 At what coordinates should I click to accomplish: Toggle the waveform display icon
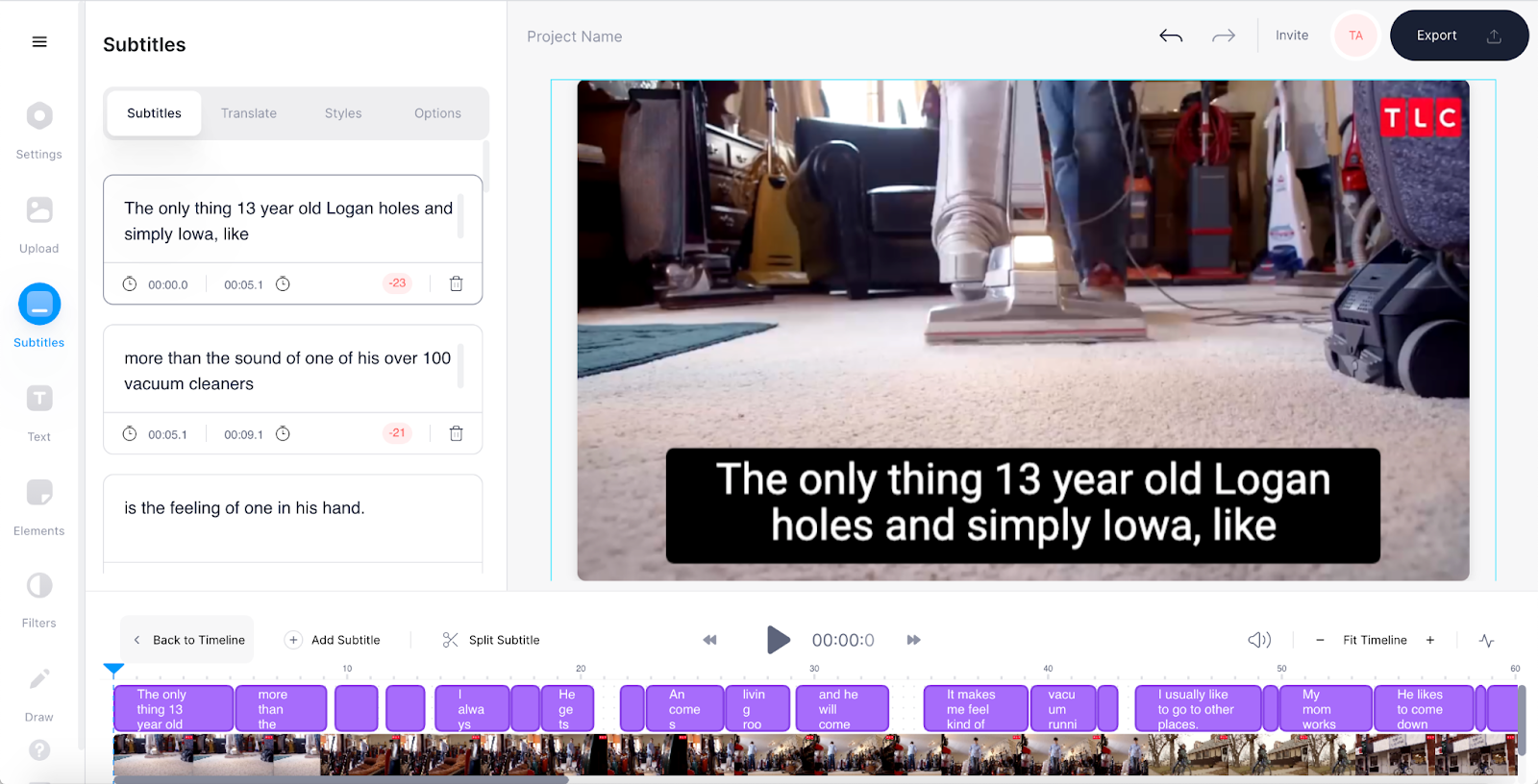1487,640
